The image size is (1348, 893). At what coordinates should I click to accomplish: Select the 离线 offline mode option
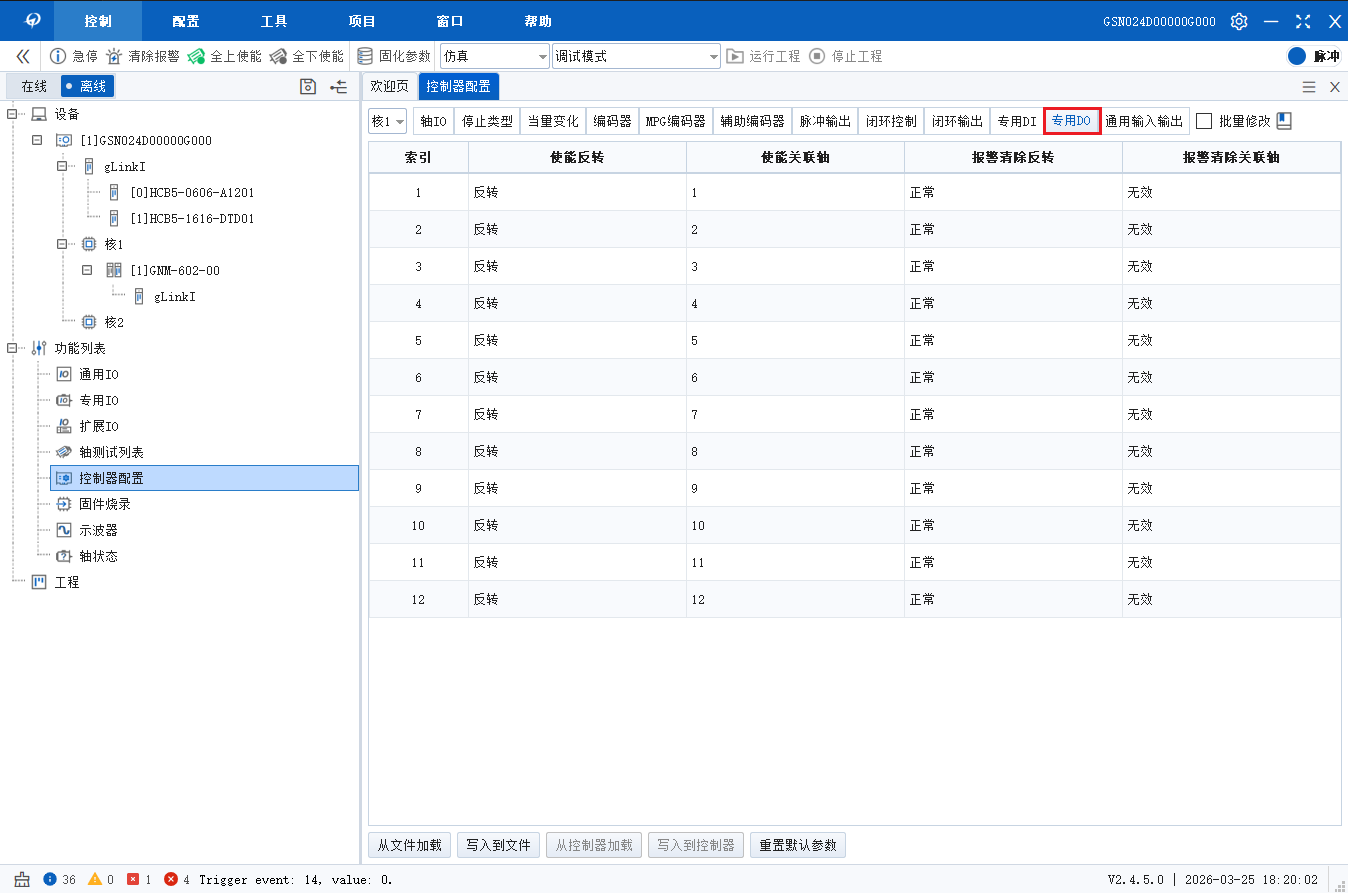click(x=87, y=87)
